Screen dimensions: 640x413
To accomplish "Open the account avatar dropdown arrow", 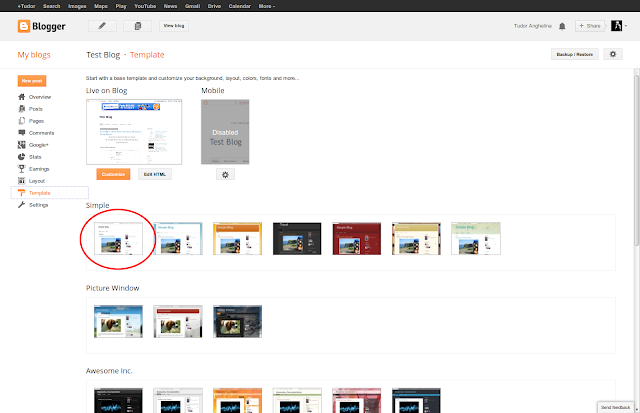I will [626, 26].
